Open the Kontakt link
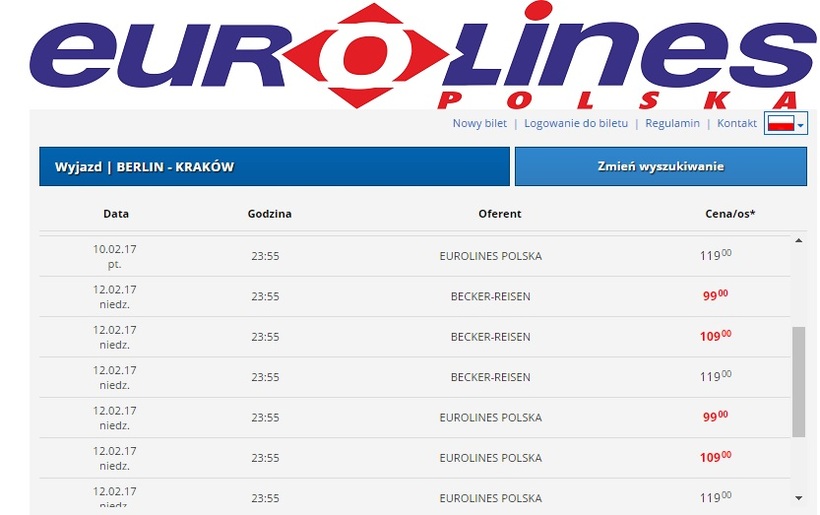Image resolution: width=820 pixels, height=515 pixels. pos(736,123)
